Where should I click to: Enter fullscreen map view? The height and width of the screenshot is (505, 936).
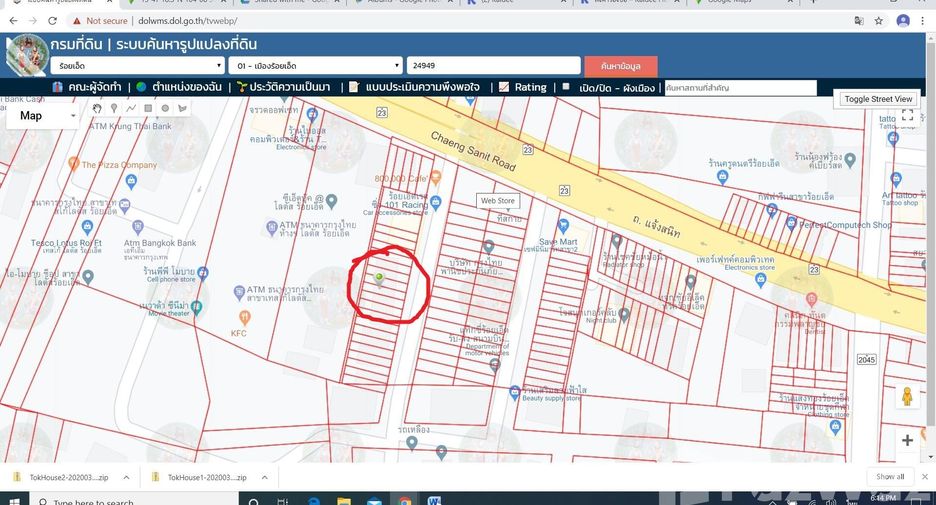pyautogui.click(x=907, y=115)
